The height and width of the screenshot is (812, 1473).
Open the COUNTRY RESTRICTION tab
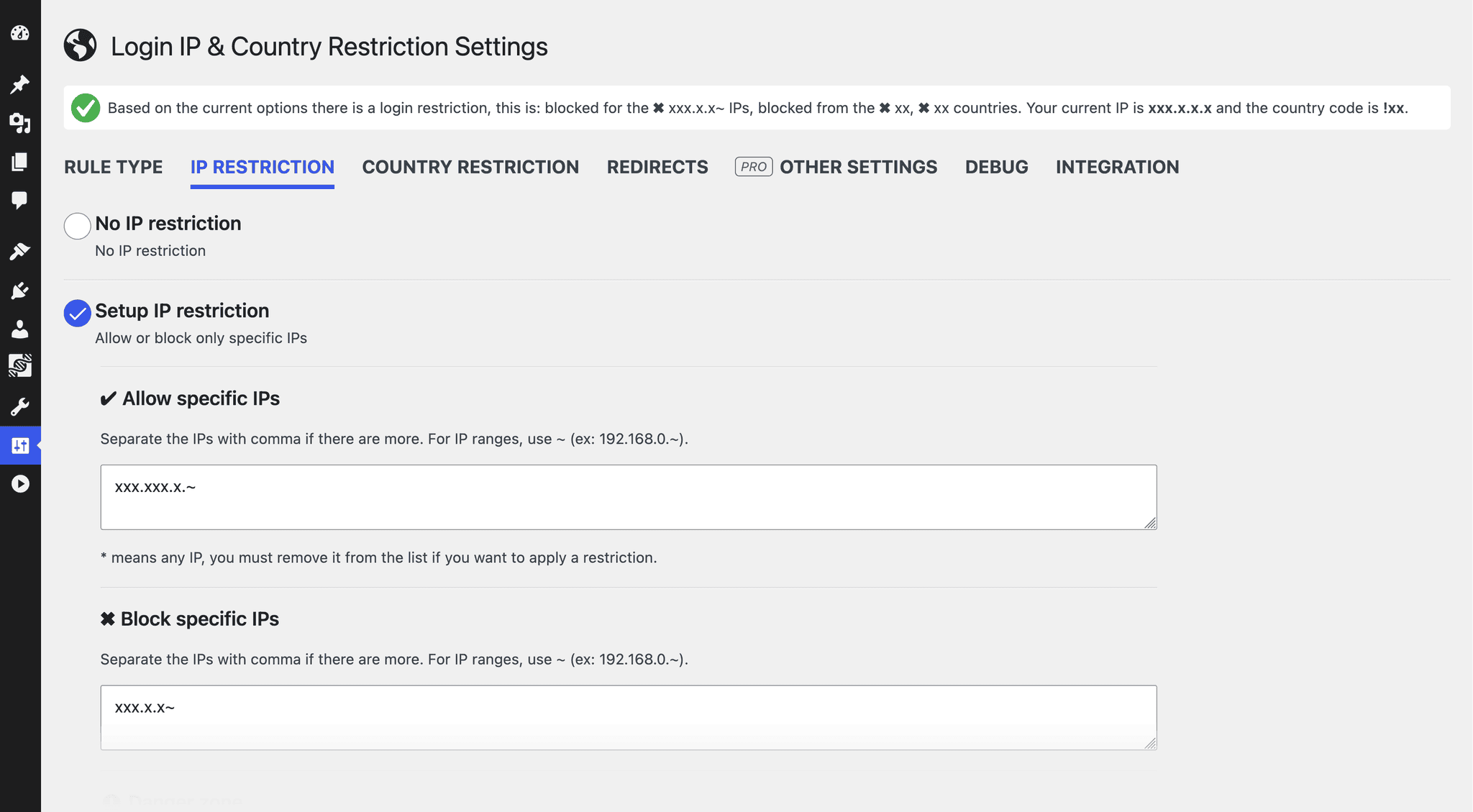(470, 167)
